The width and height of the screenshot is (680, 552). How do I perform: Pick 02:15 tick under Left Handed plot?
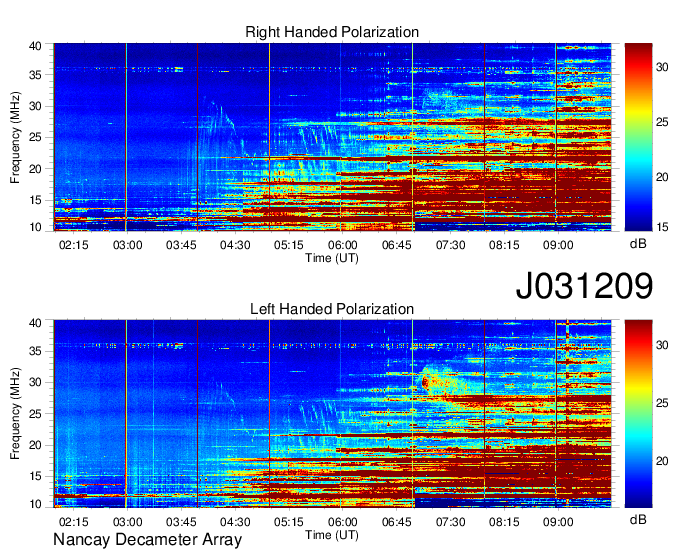point(74,522)
